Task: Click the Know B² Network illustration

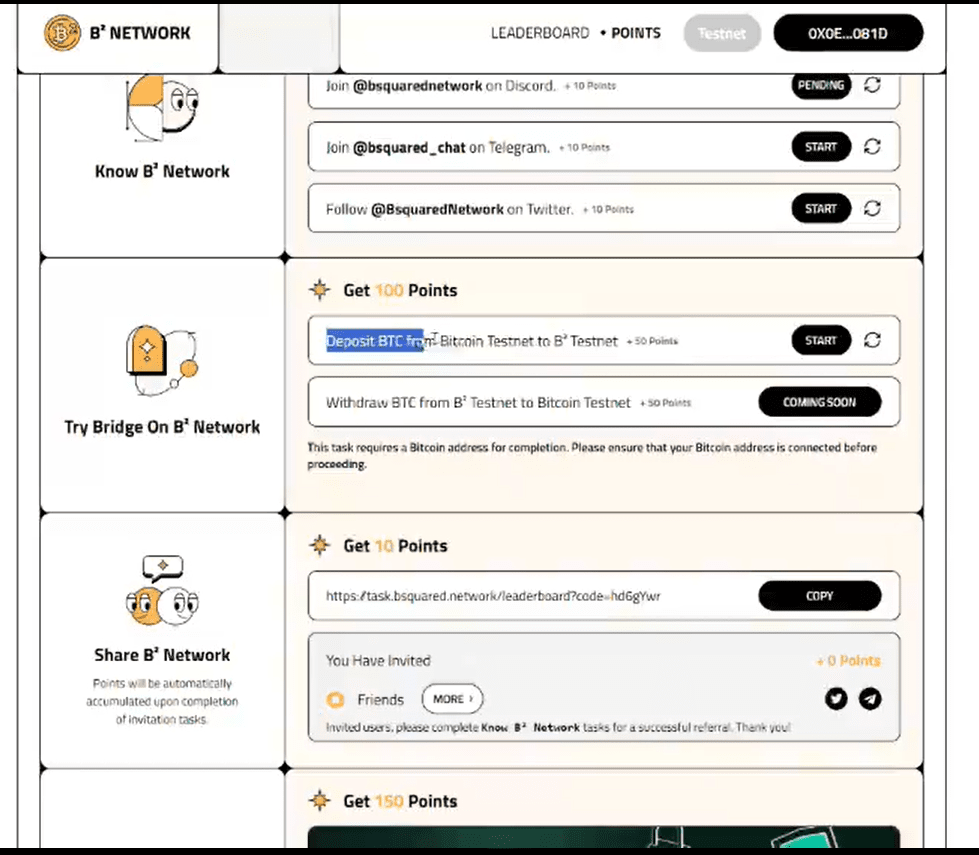Action: click(162, 107)
